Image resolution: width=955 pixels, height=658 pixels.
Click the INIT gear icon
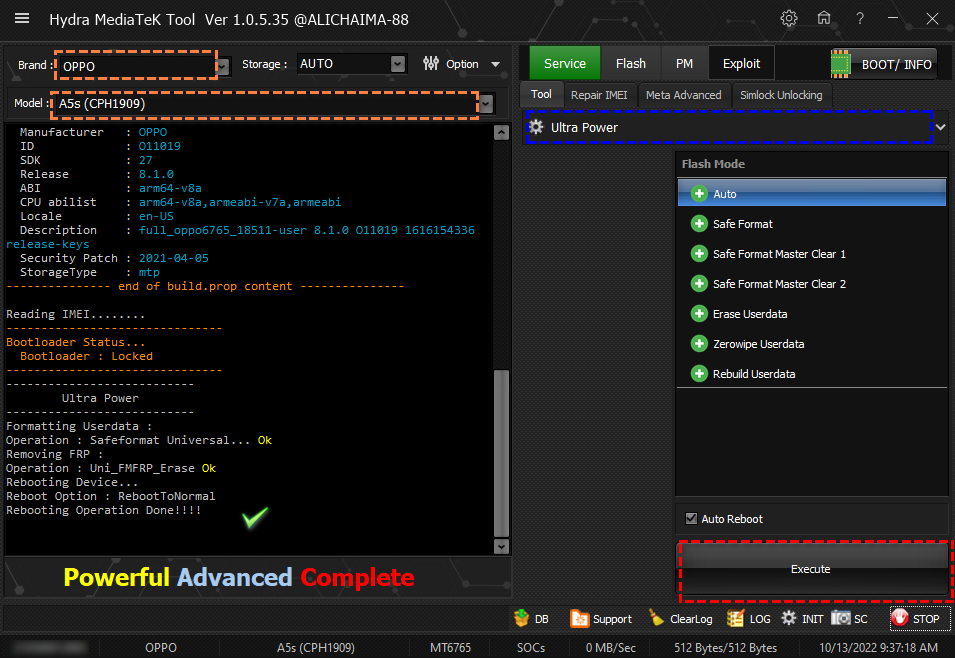coord(789,618)
